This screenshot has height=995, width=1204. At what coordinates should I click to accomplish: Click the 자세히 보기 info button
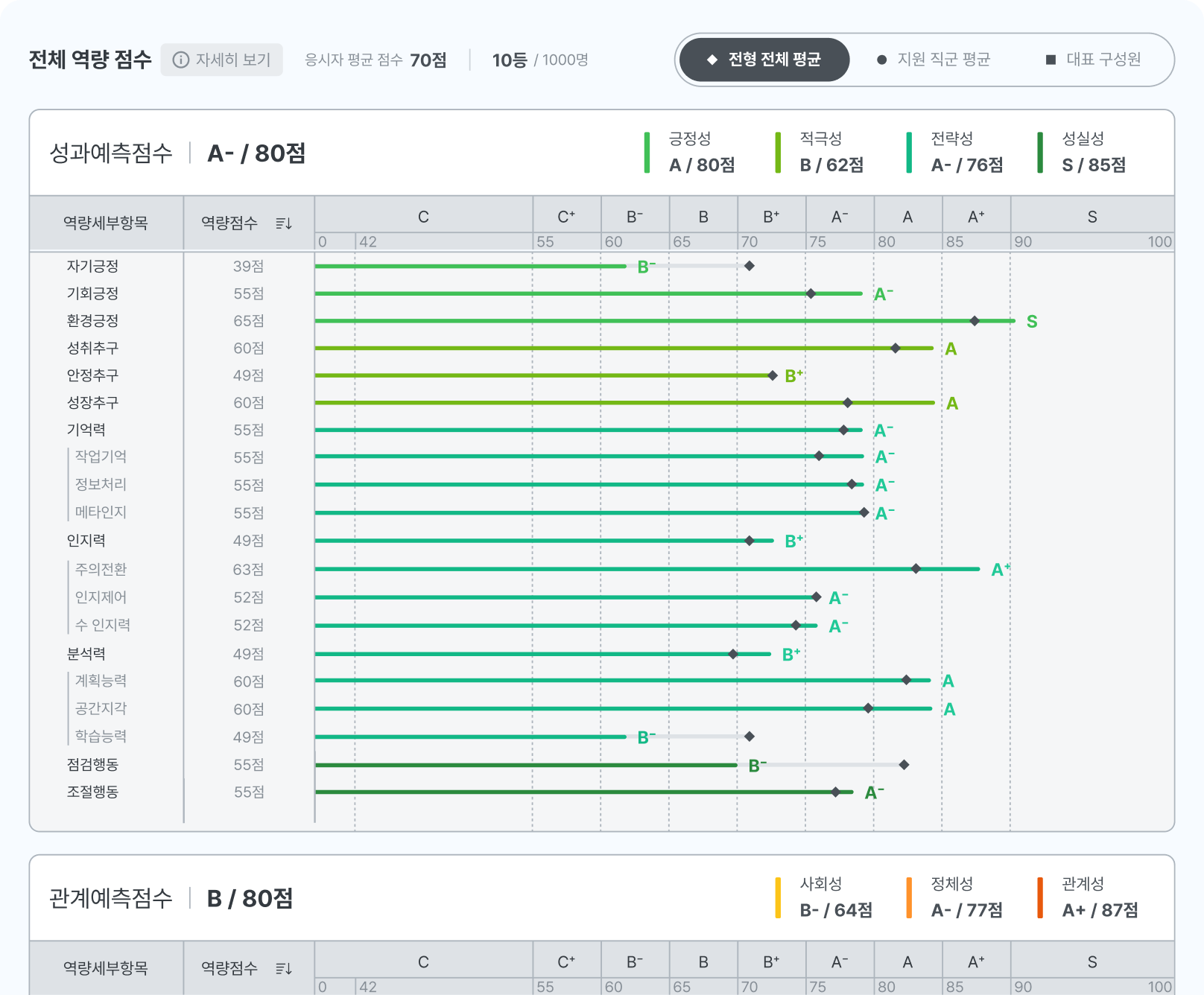[221, 60]
